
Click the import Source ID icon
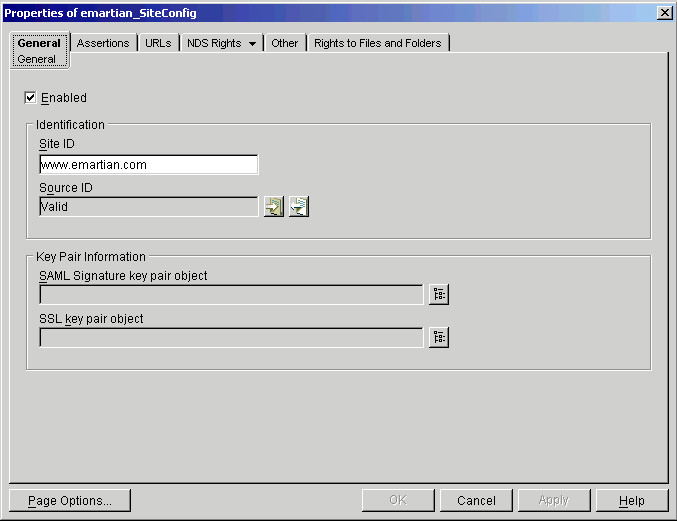point(274,206)
